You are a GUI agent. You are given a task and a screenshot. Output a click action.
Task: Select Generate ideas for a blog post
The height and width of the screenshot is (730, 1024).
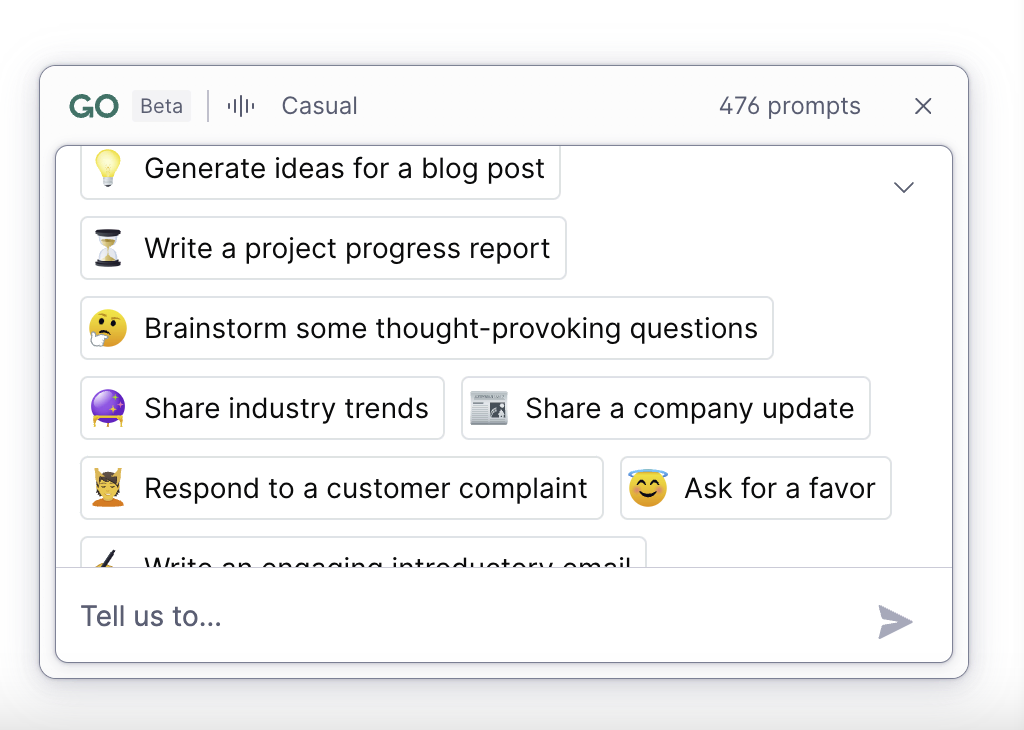(320, 172)
